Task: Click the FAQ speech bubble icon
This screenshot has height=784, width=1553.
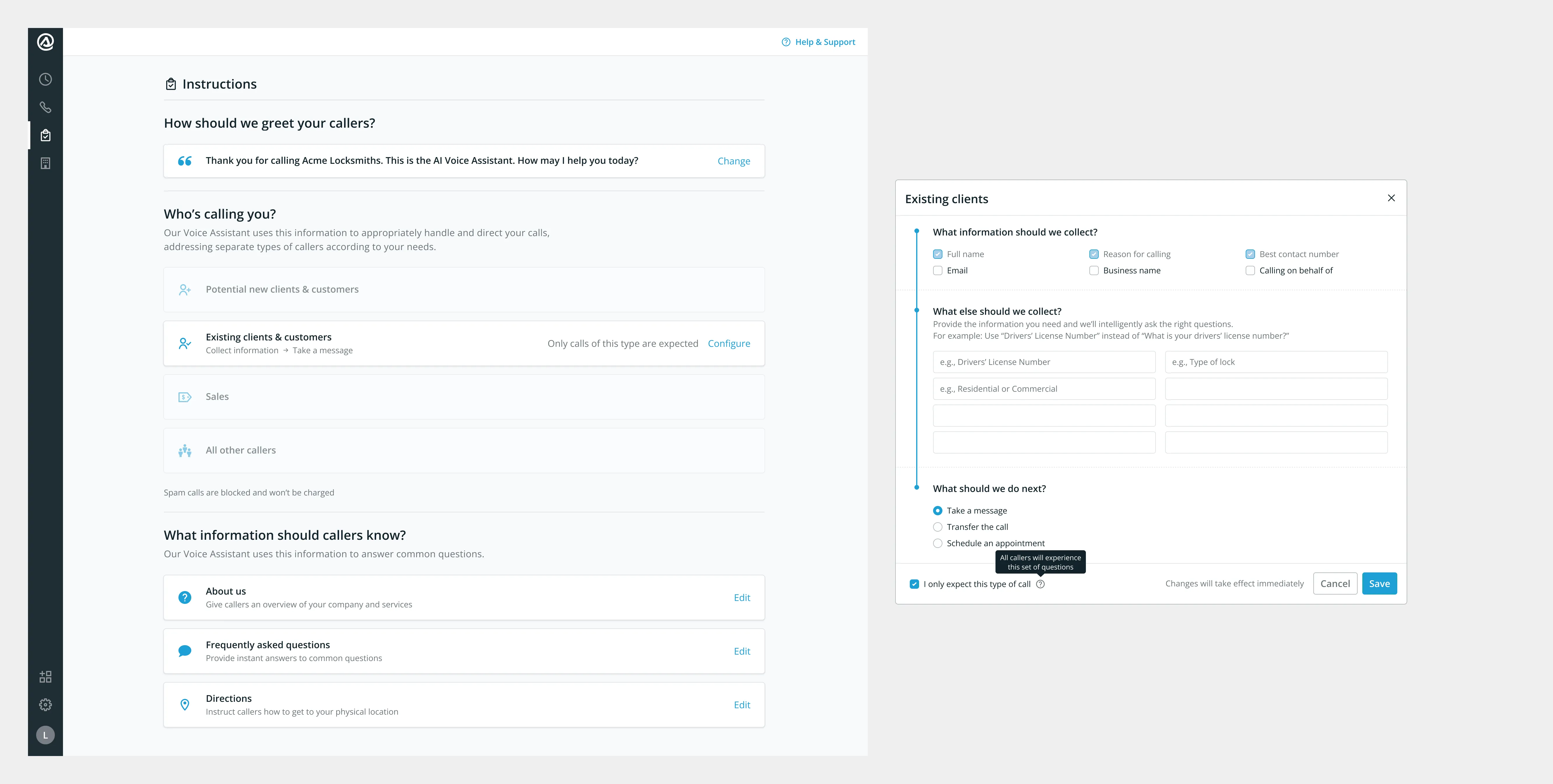Action: click(x=185, y=651)
